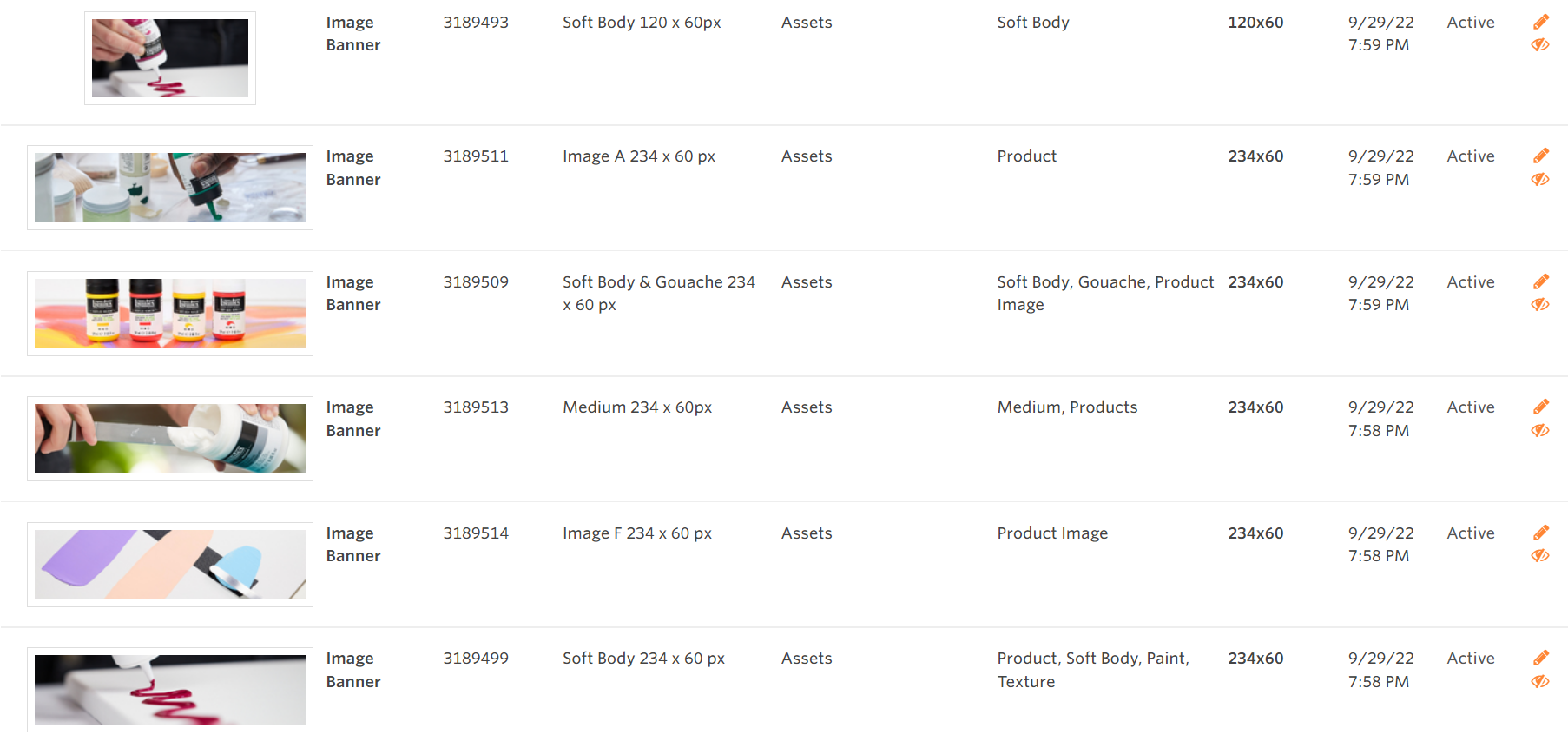Click edit pencil for Soft Body & Gouache banner
Image resolution: width=1568 pixels, height=735 pixels.
pos(1541,281)
